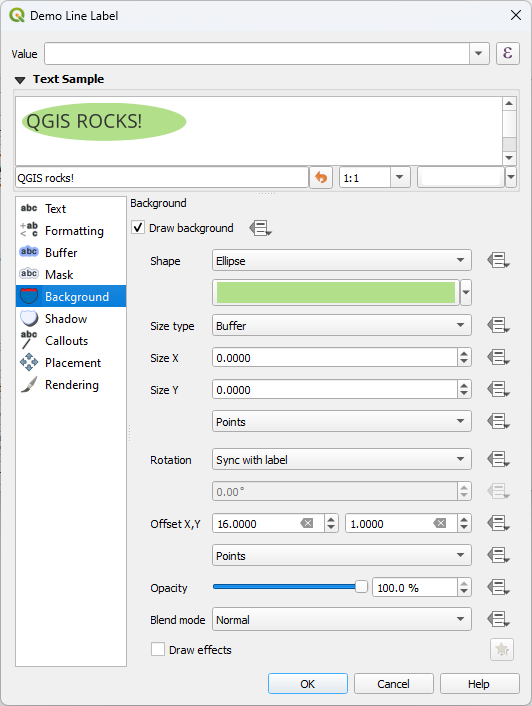Viewport: 532px width, 706px height.
Task: Click the green background fill color swatch
Action: (336, 293)
